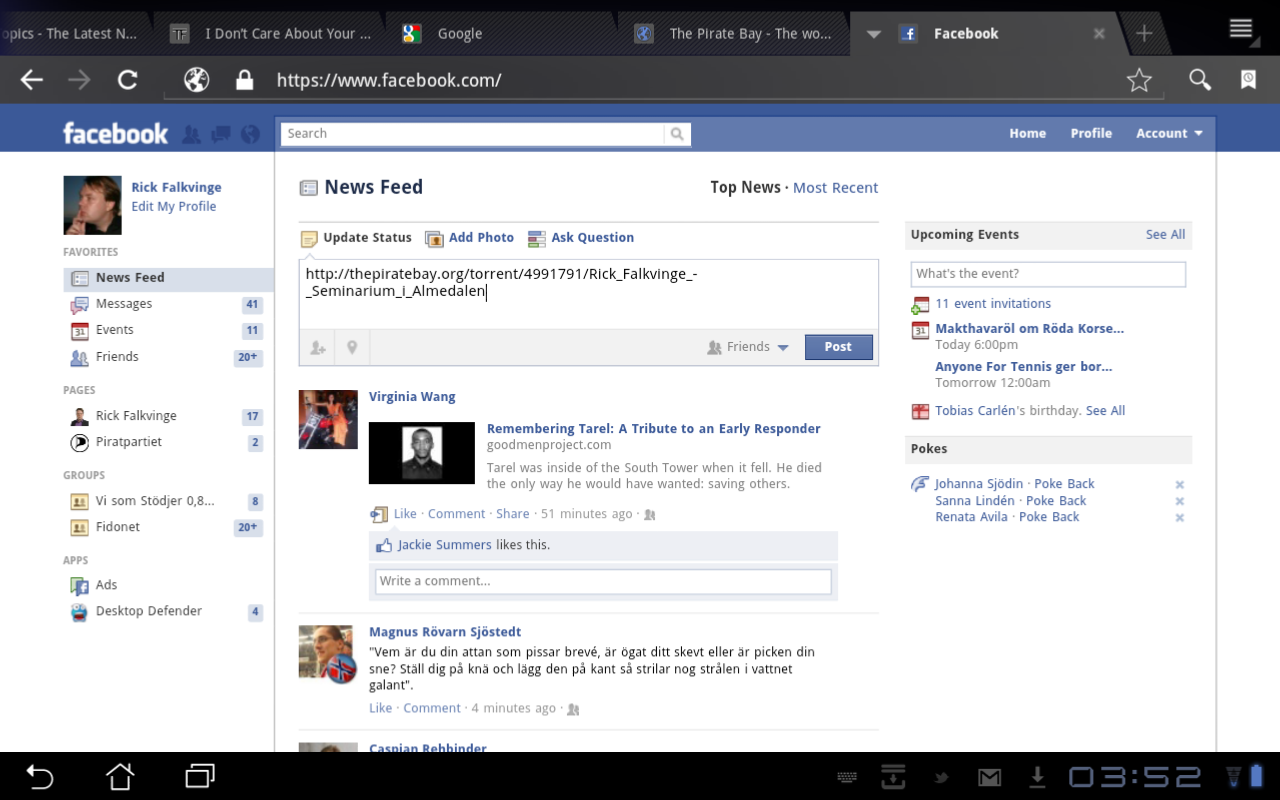Image resolution: width=1280 pixels, height=800 pixels.
Task: Switch to The Pirate Bay tab
Action: (733, 33)
